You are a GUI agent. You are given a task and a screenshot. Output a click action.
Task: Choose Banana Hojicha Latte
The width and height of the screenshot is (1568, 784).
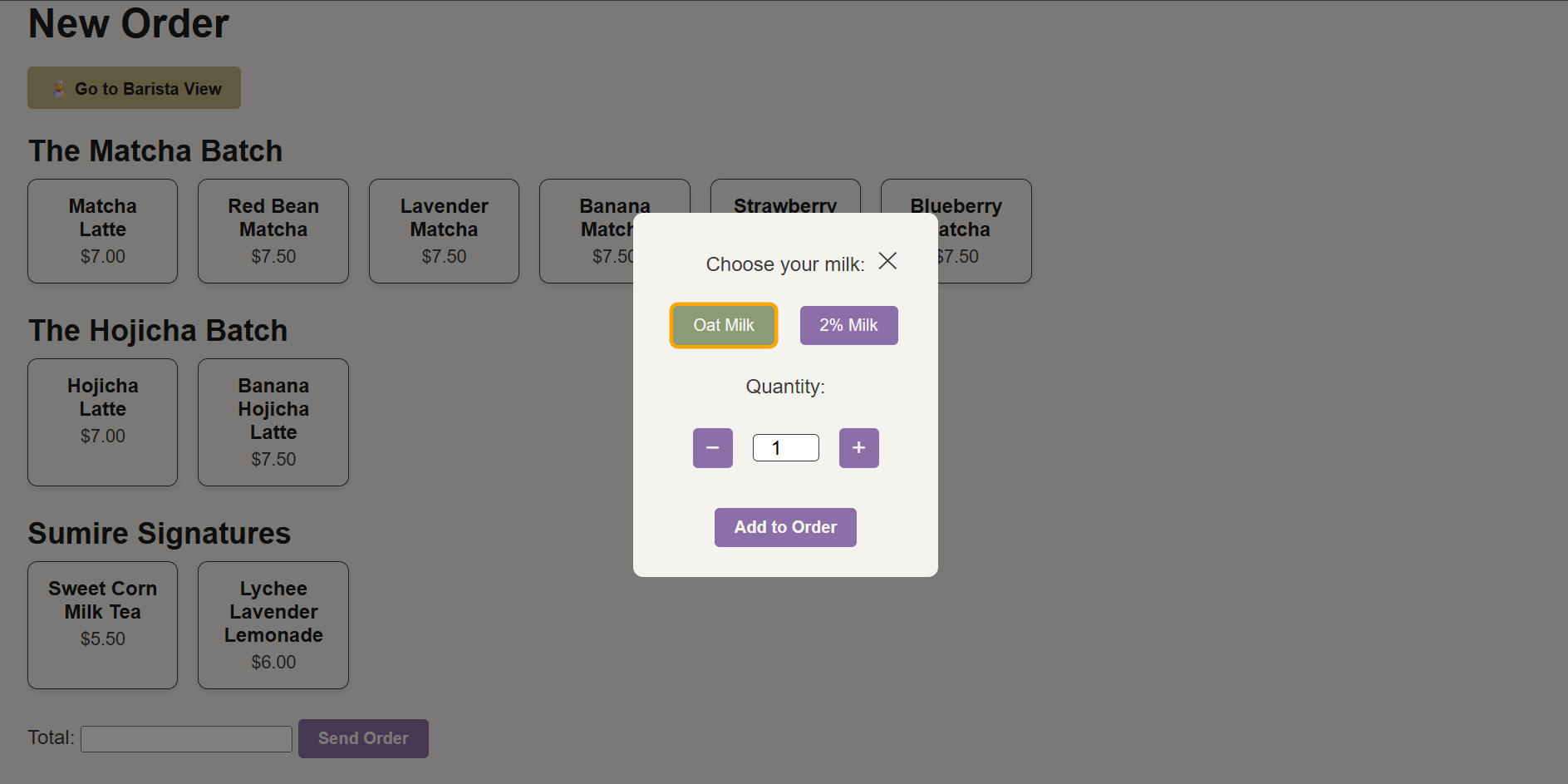tap(273, 422)
